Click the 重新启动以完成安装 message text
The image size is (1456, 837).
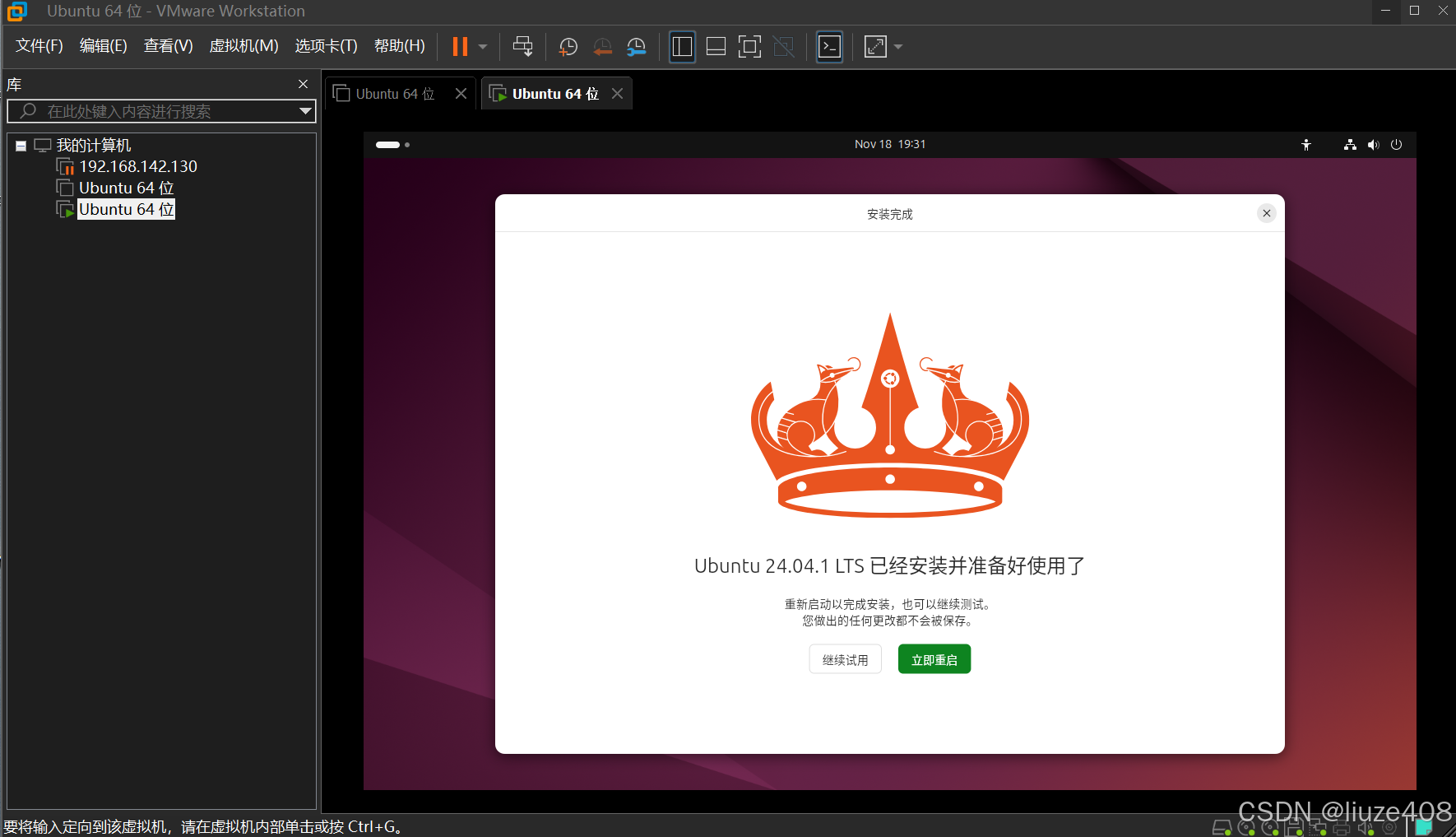tap(890, 605)
